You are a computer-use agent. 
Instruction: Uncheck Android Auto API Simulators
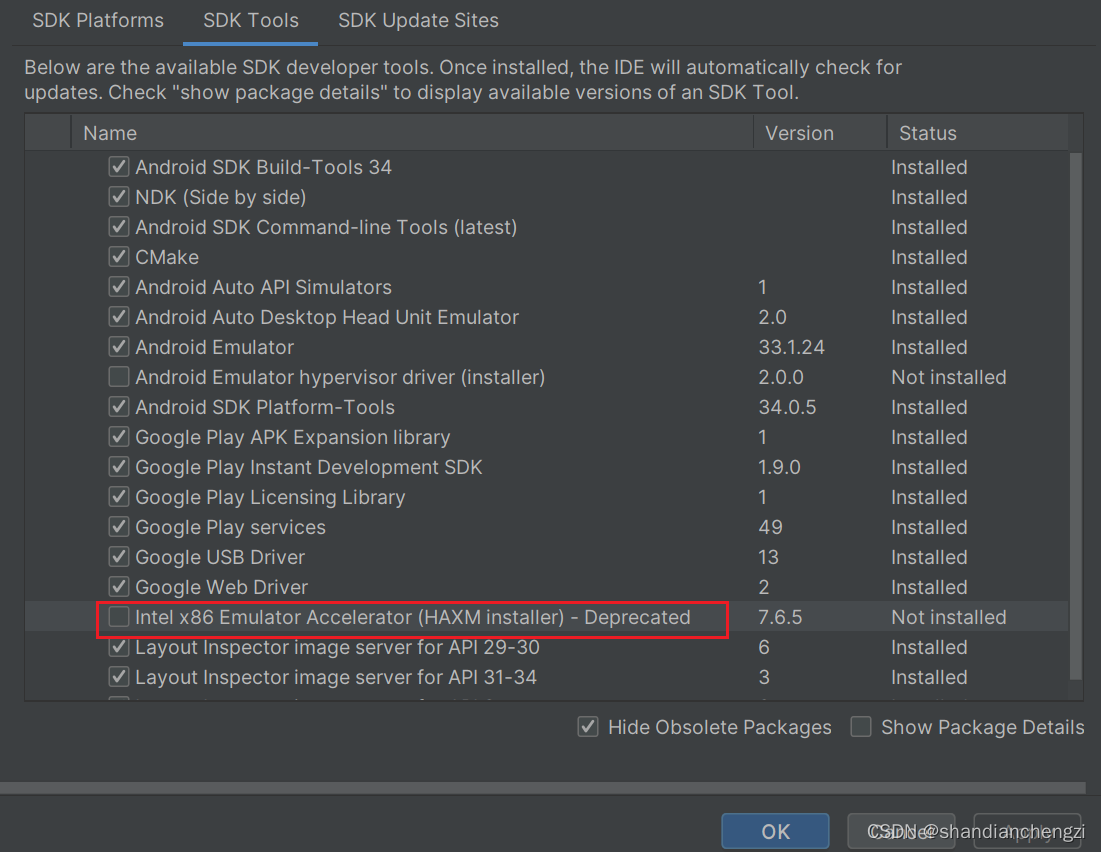pyautogui.click(x=119, y=287)
